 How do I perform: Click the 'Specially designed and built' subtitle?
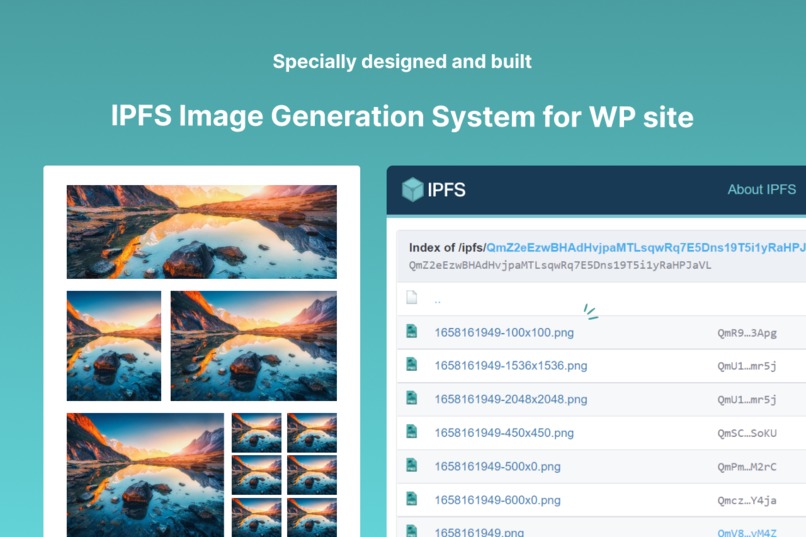pos(402,62)
